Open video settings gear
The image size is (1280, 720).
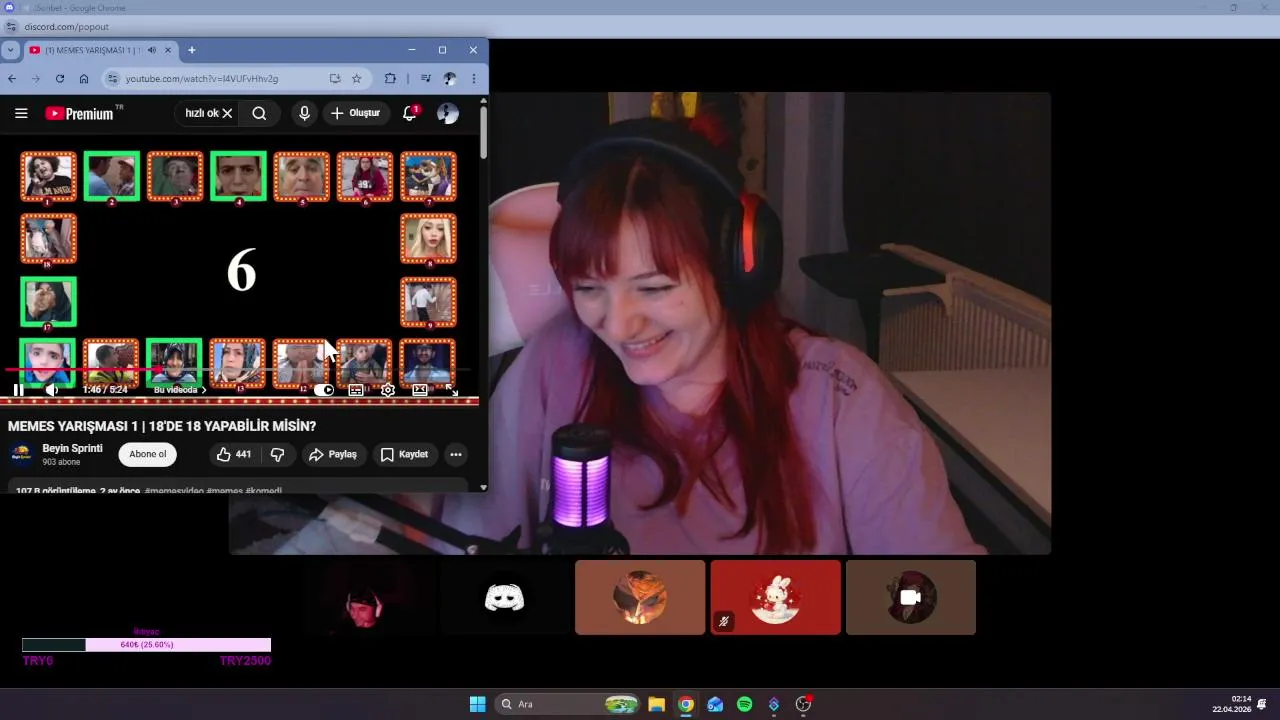tap(388, 390)
